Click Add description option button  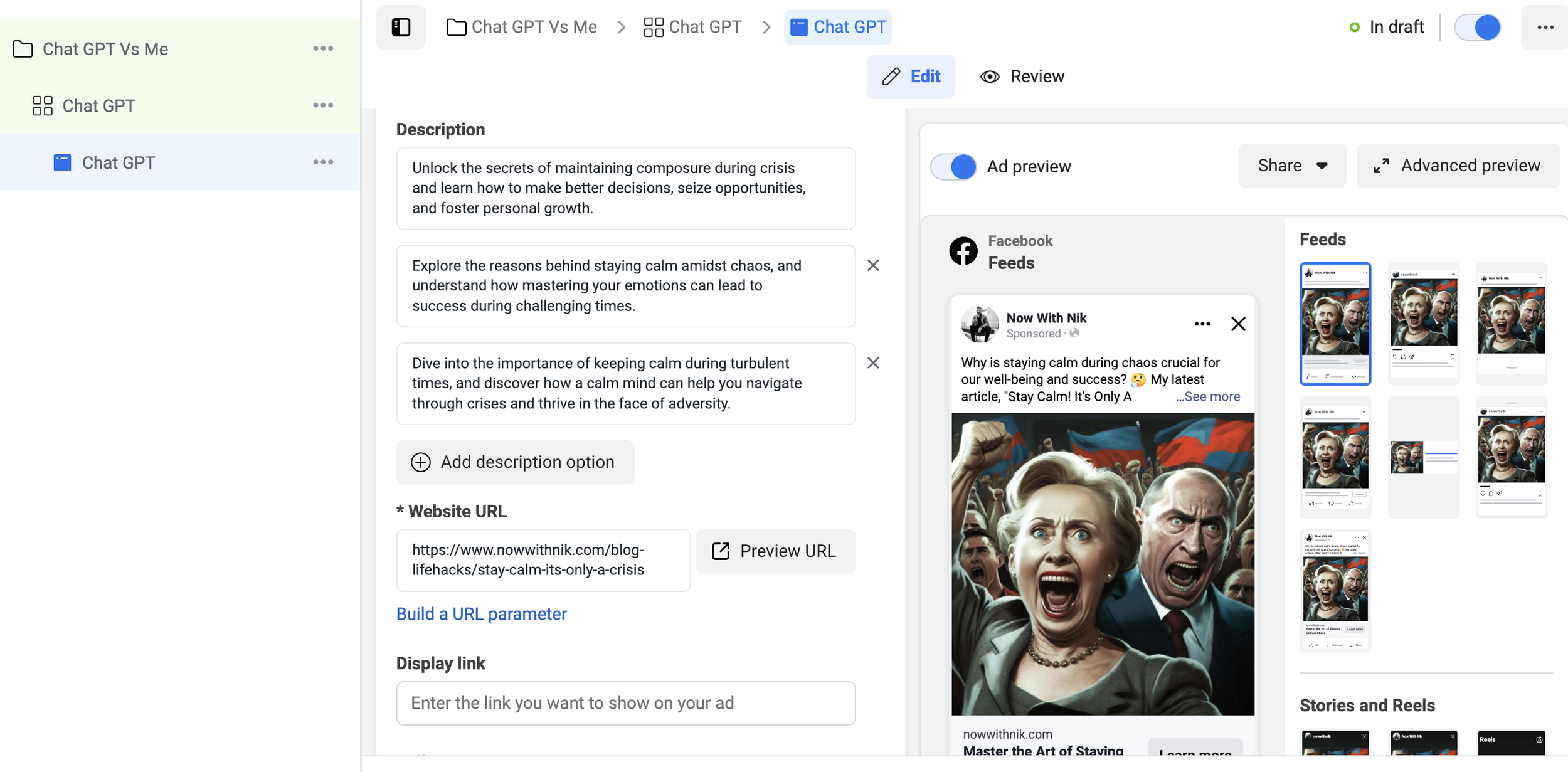pyautogui.click(x=515, y=462)
